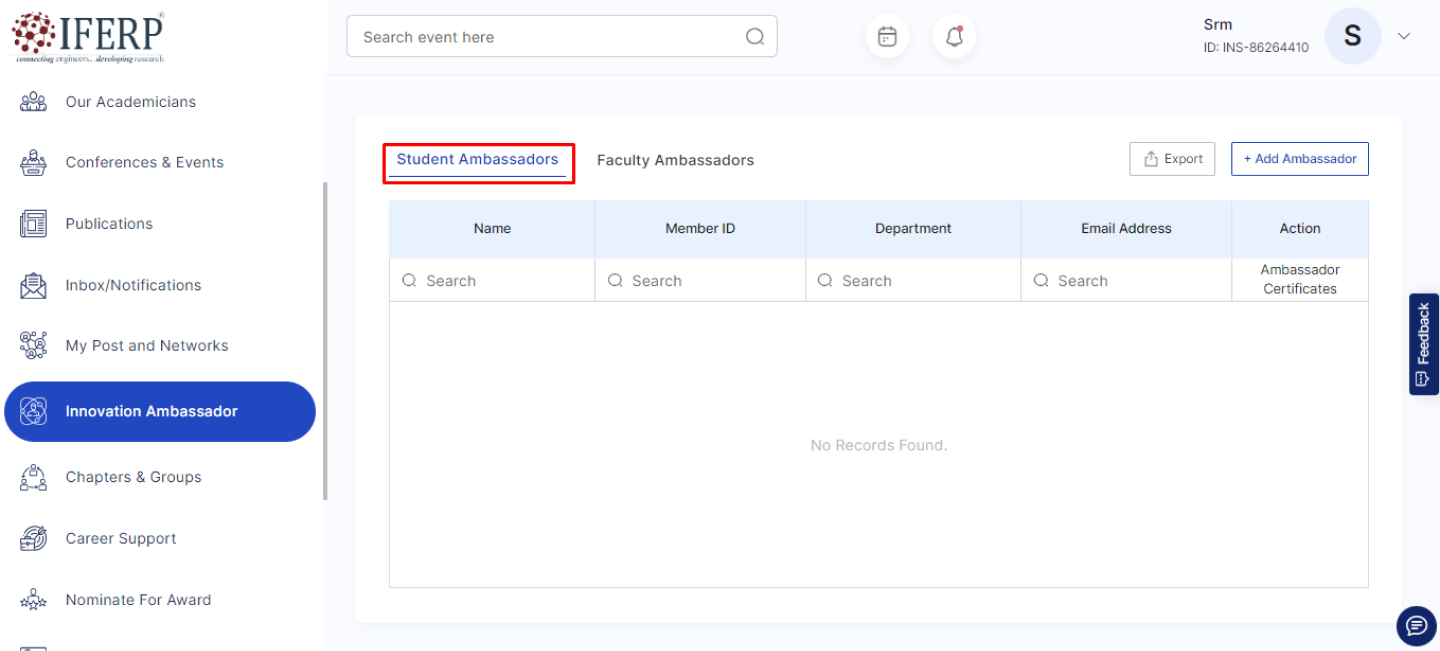The image size is (1440, 651).
Task: Click the Export button
Action: tap(1172, 159)
